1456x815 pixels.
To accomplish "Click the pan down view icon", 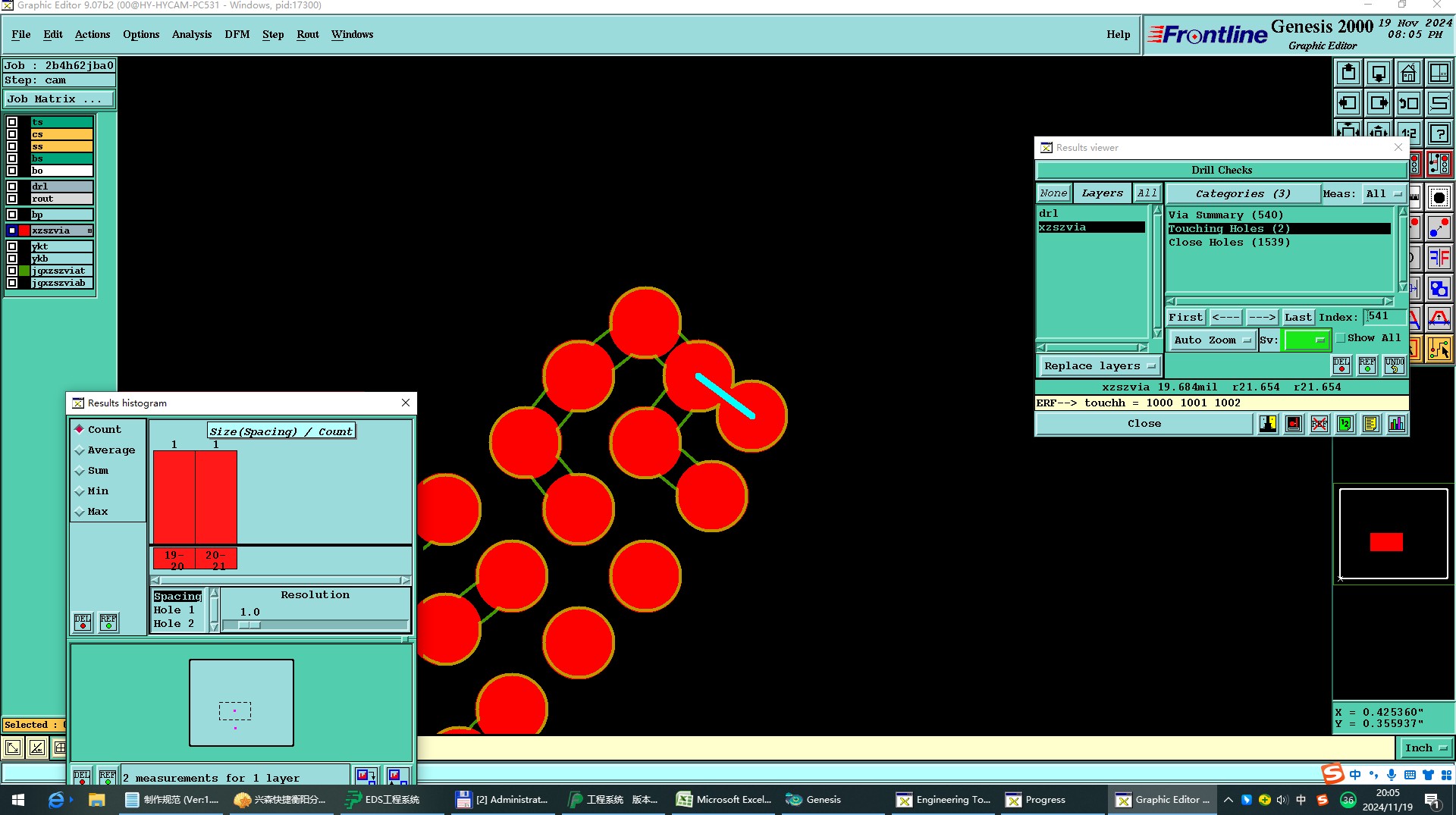I will pos(1379,73).
